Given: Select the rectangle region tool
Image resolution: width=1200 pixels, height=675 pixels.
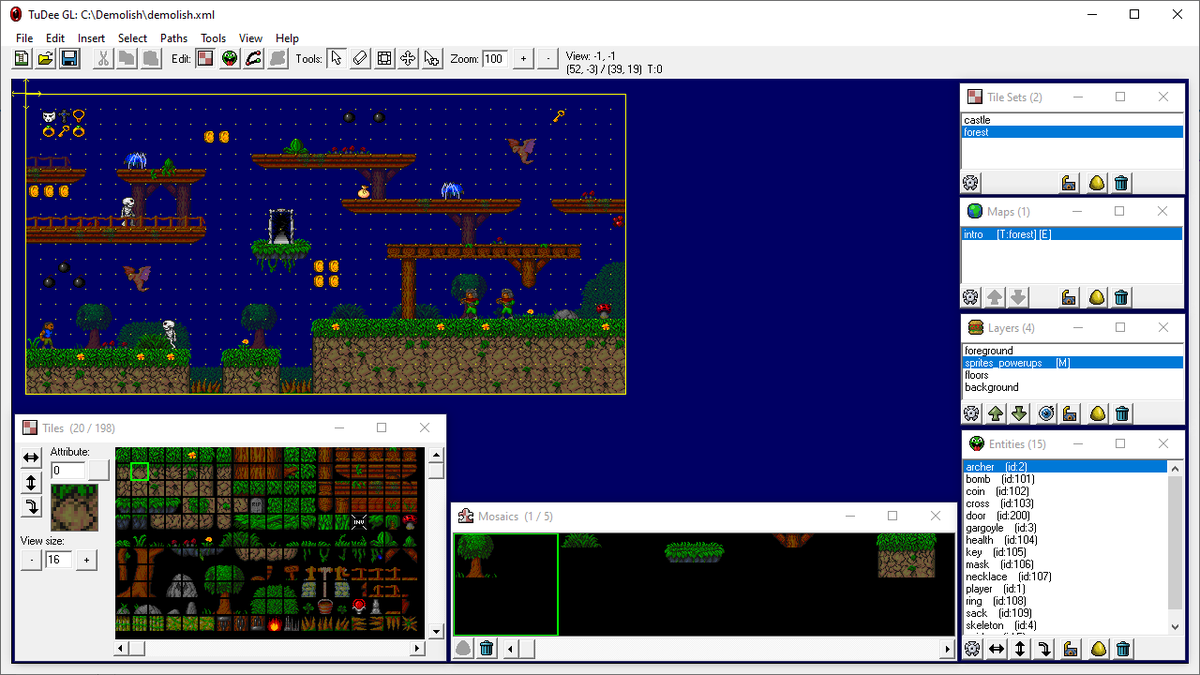Looking at the screenshot, I should click(x=385, y=59).
